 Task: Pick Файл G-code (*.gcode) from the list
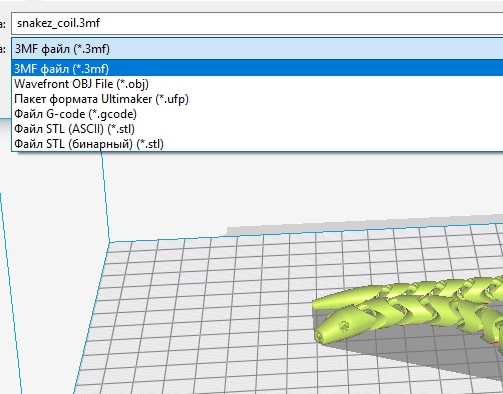point(258,114)
